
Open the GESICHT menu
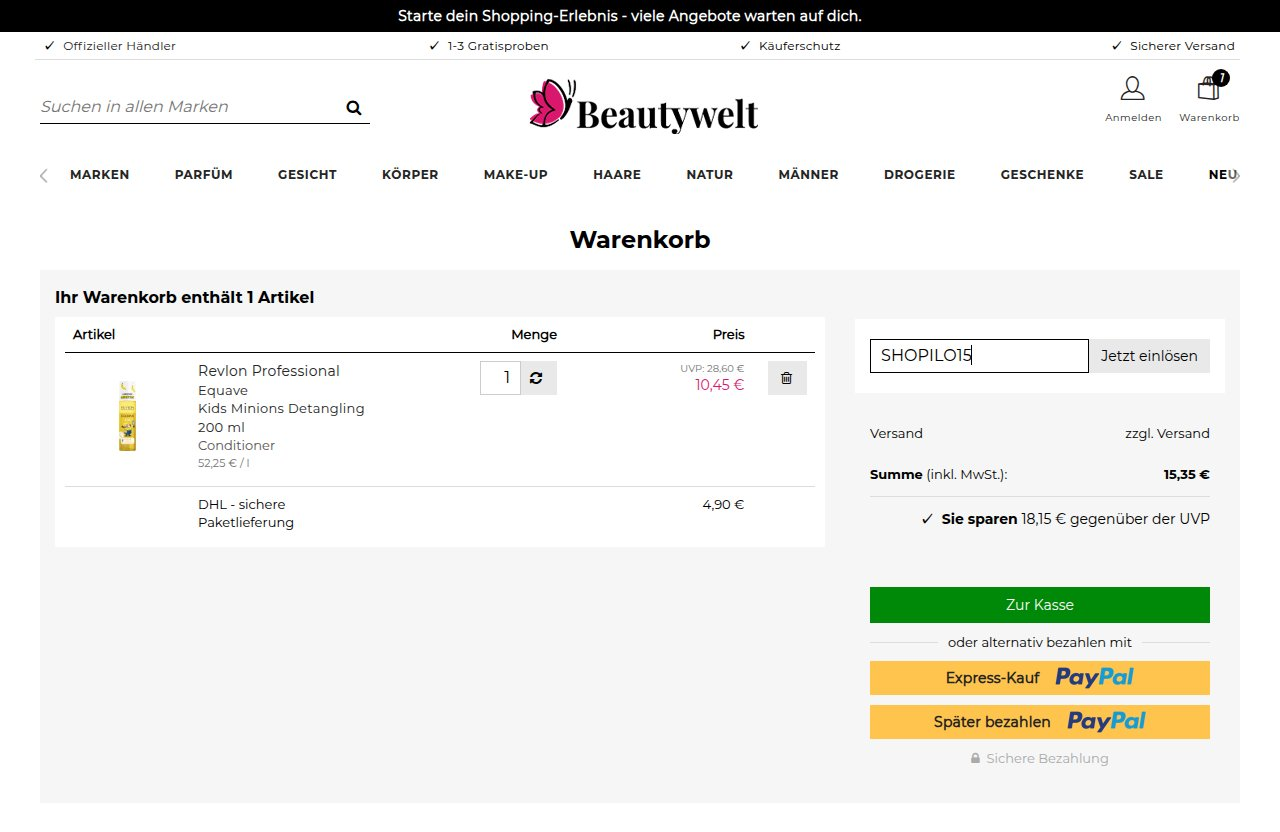tap(307, 175)
